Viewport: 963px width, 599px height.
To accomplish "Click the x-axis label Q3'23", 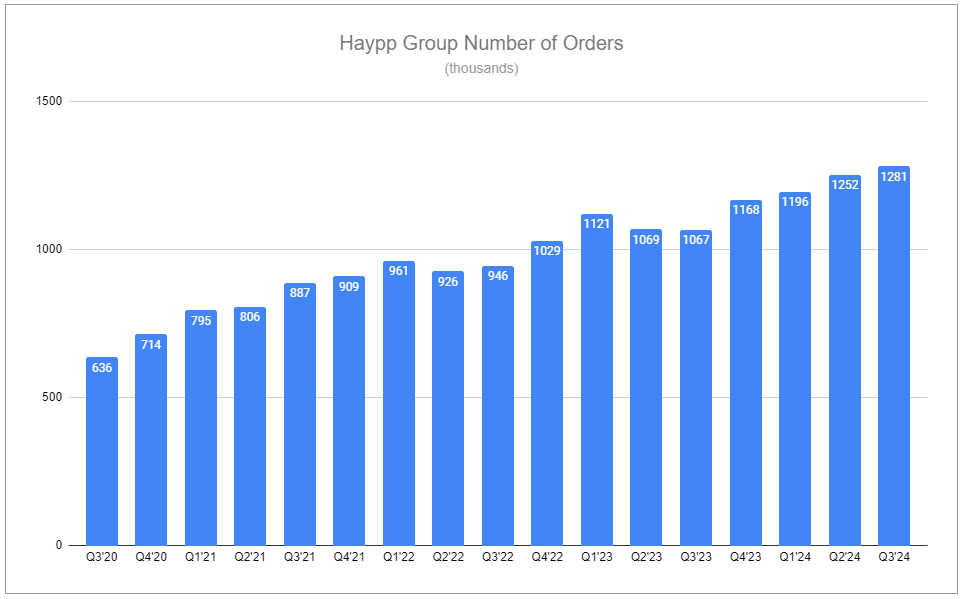I will (x=696, y=557).
